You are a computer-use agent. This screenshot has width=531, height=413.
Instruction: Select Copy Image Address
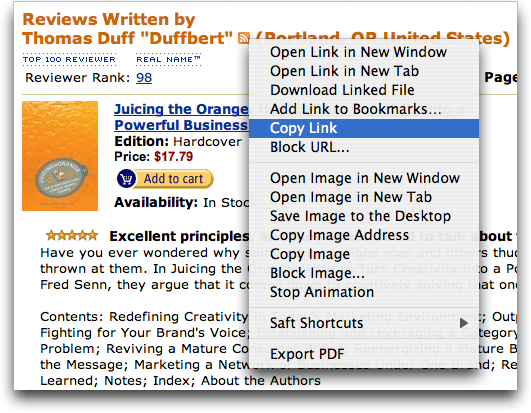(364, 235)
